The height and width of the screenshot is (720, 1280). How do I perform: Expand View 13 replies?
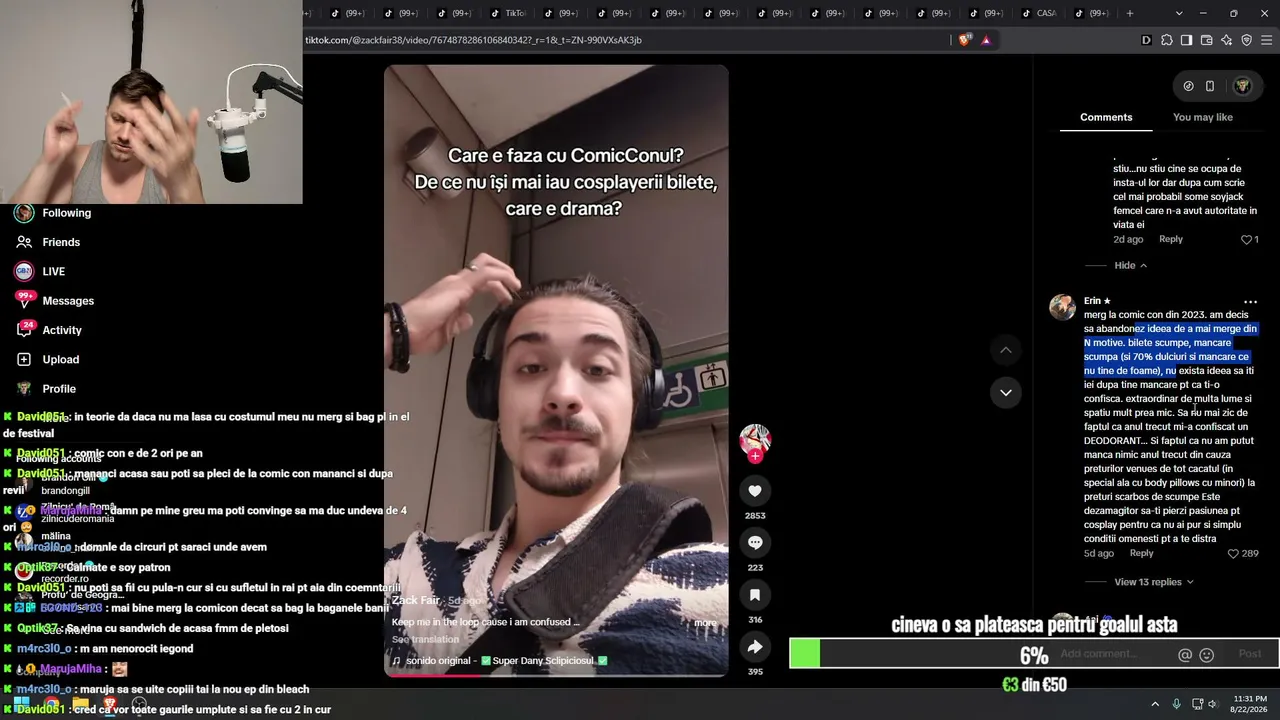1154,582
